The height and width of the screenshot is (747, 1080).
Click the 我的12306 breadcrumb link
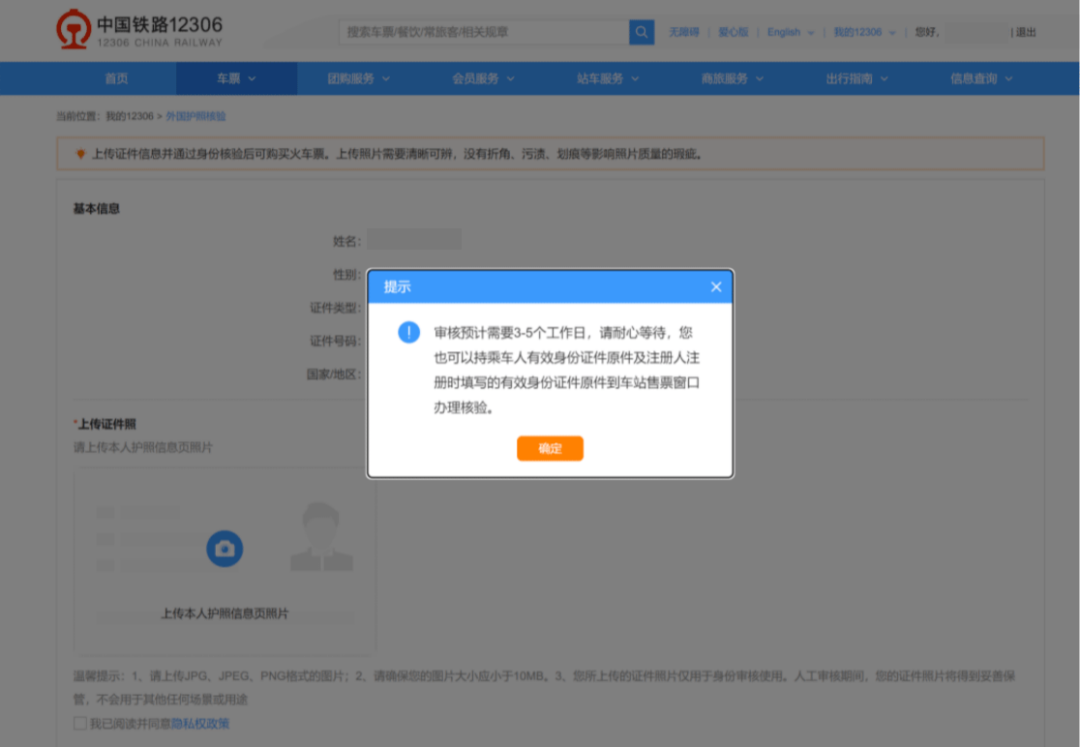point(130,116)
